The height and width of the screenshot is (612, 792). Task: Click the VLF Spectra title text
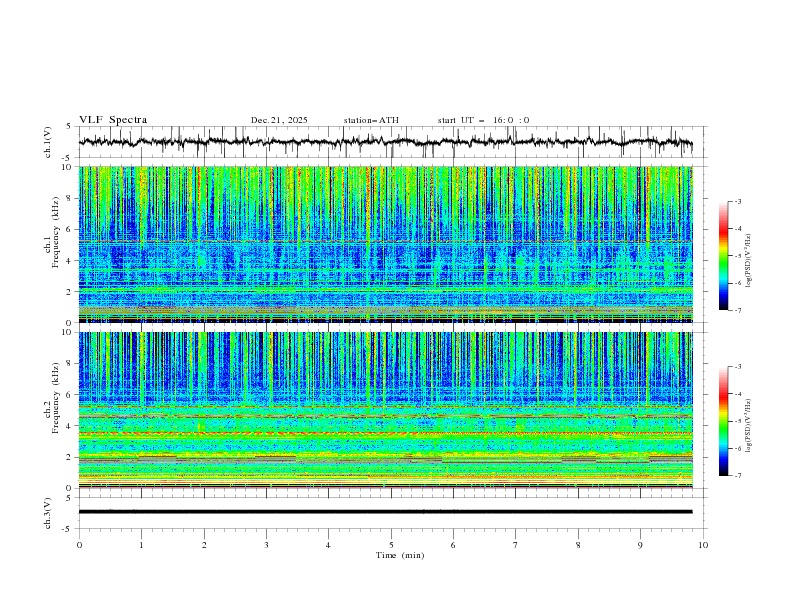pyautogui.click(x=113, y=119)
